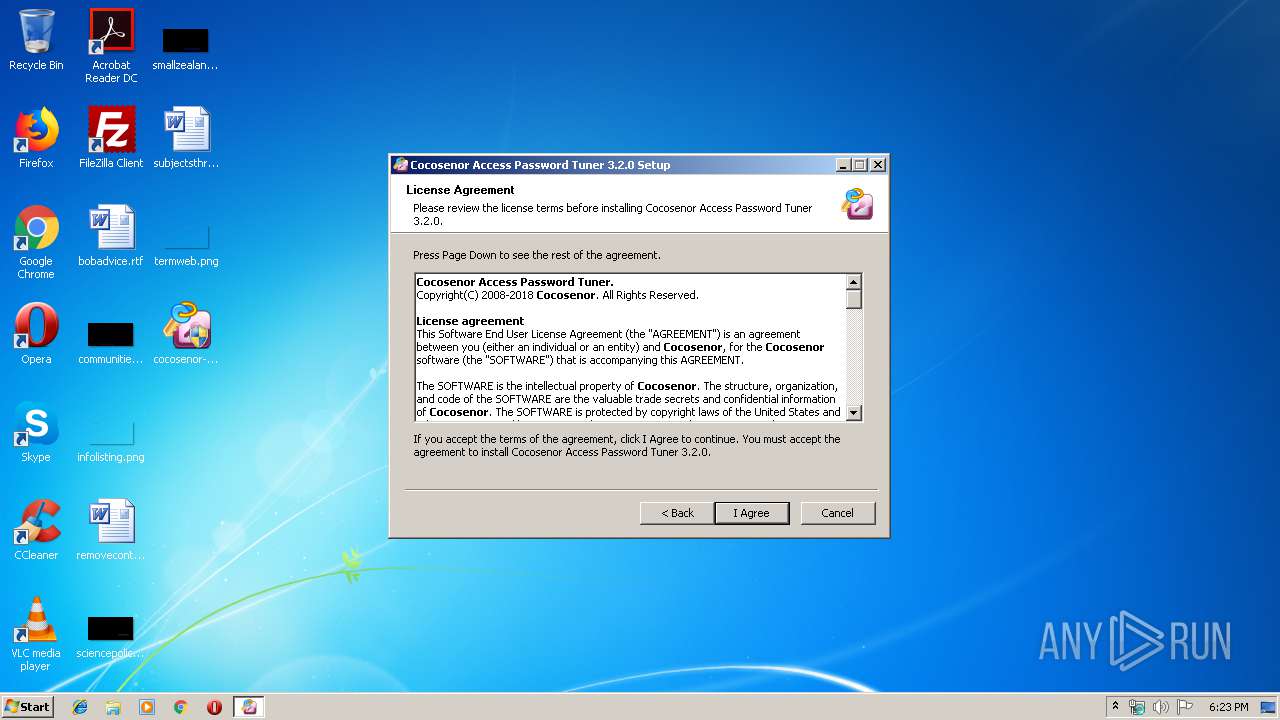Open the Windows Start menu
The image size is (1280, 720).
click(x=27, y=706)
